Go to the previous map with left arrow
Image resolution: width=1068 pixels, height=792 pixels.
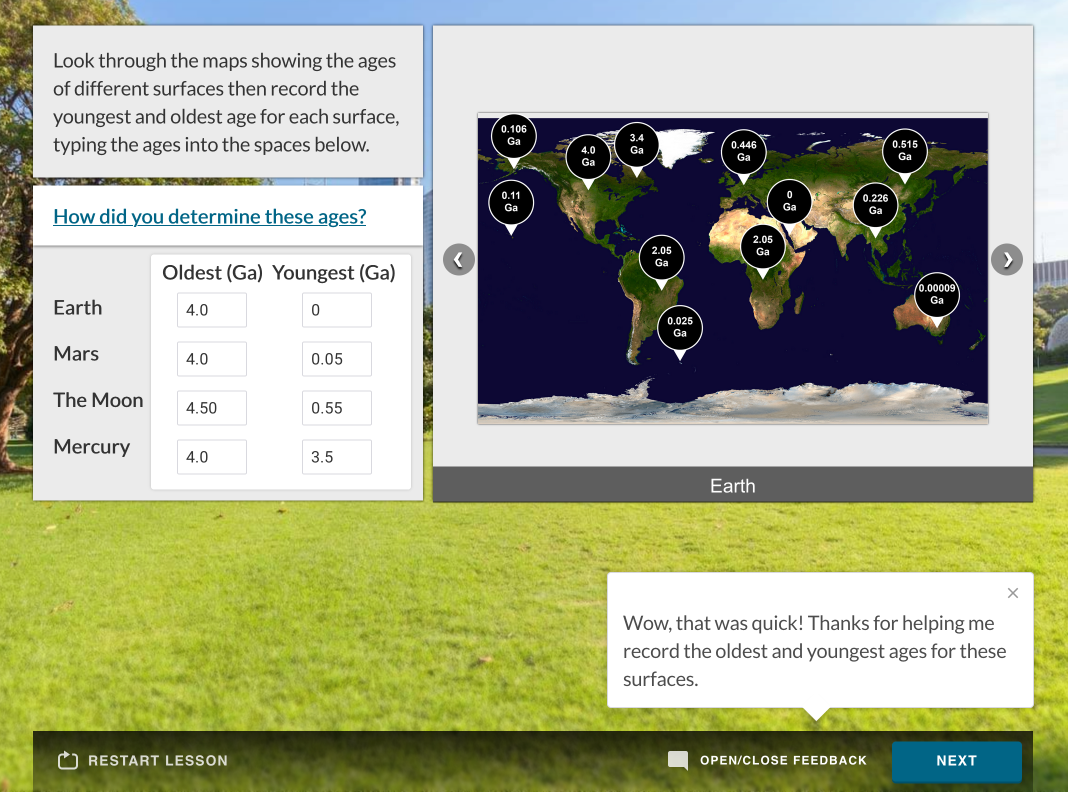click(458, 259)
